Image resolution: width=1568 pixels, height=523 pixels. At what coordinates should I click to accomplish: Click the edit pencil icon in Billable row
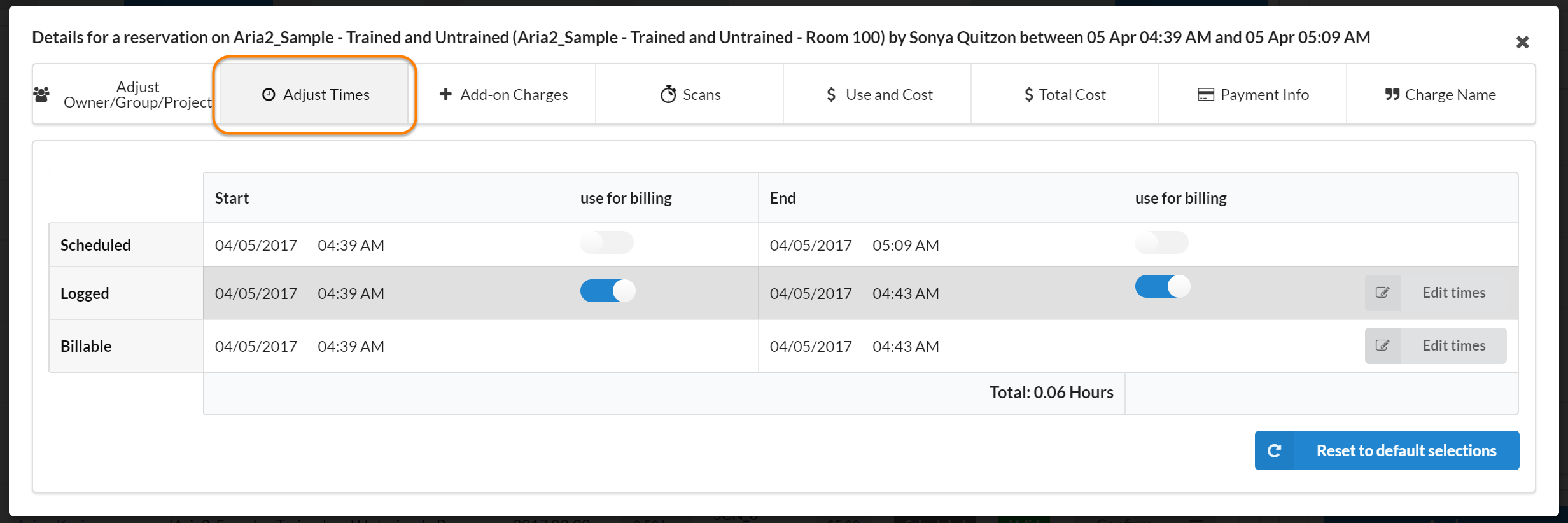[x=1382, y=345]
